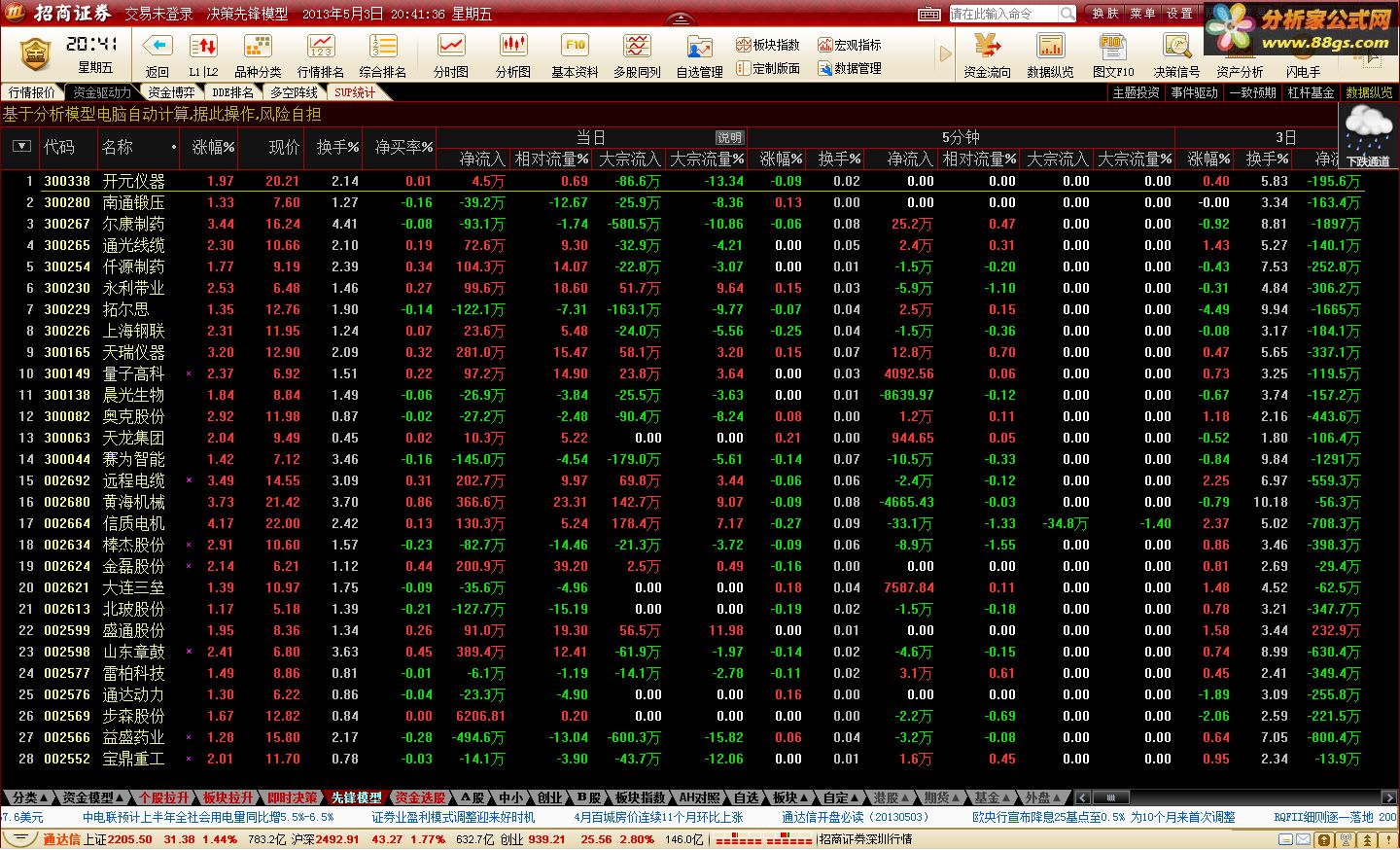Click the 定制版面 toolbar item
Image resolution: width=1400 pixels, height=850 pixels.
(768, 68)
